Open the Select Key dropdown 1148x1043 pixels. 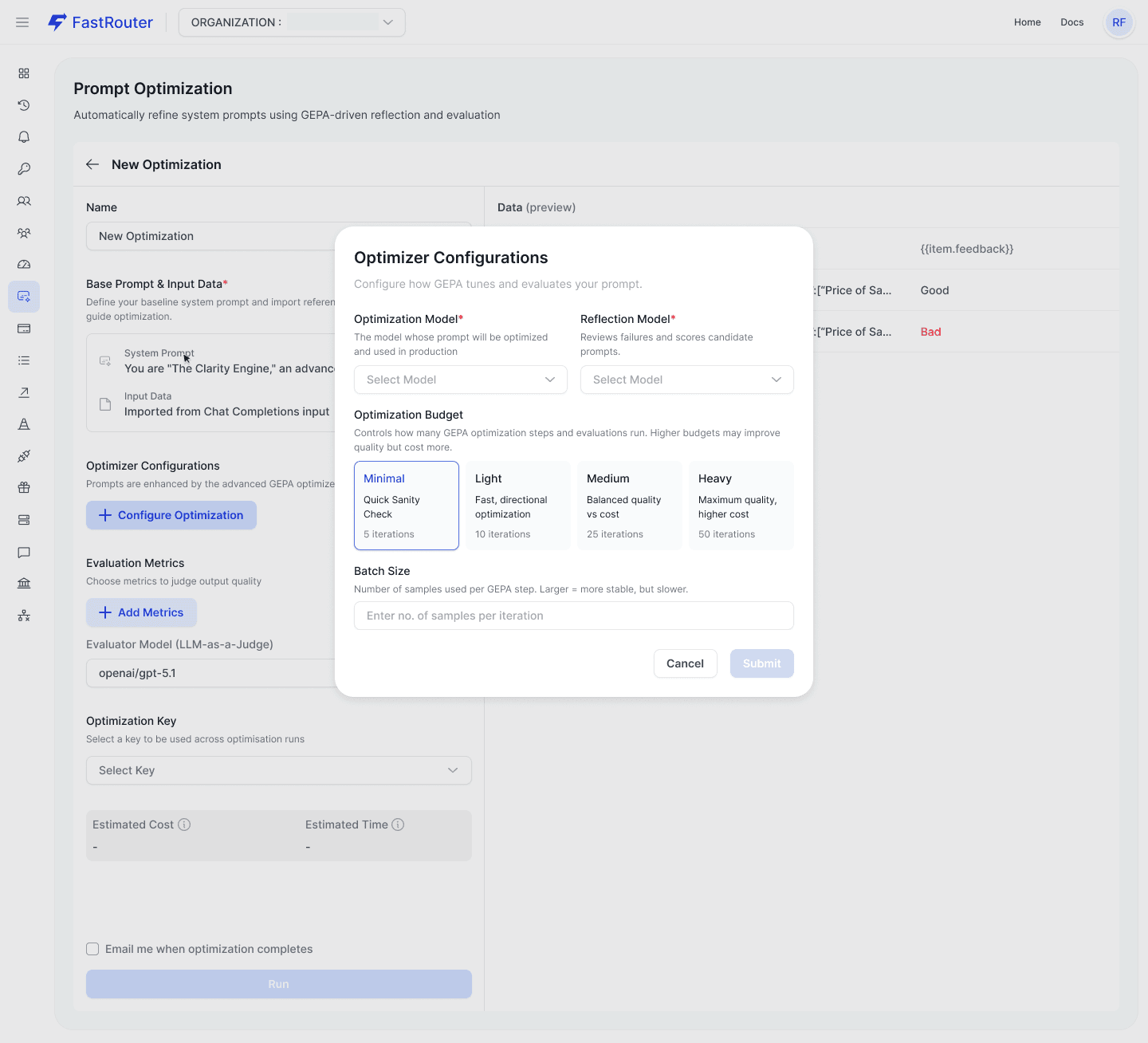[x=279, y=770]
